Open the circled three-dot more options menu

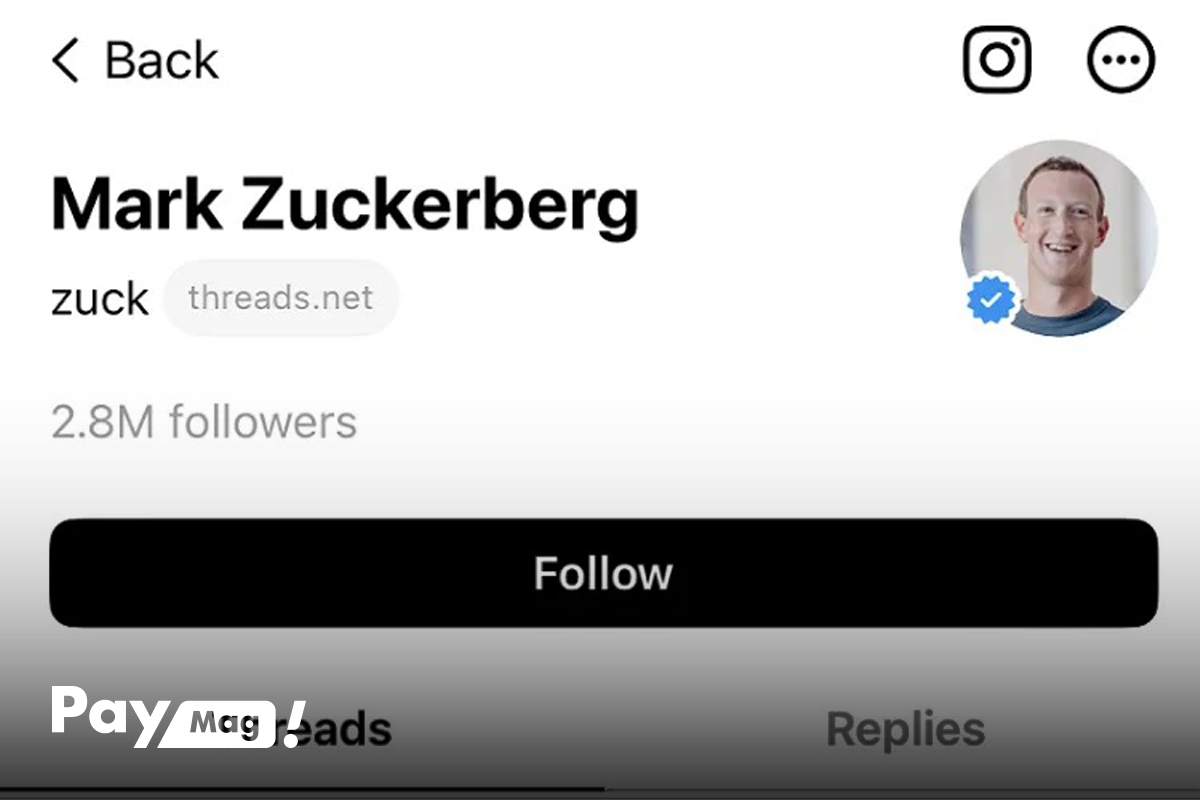[1121, 60]
